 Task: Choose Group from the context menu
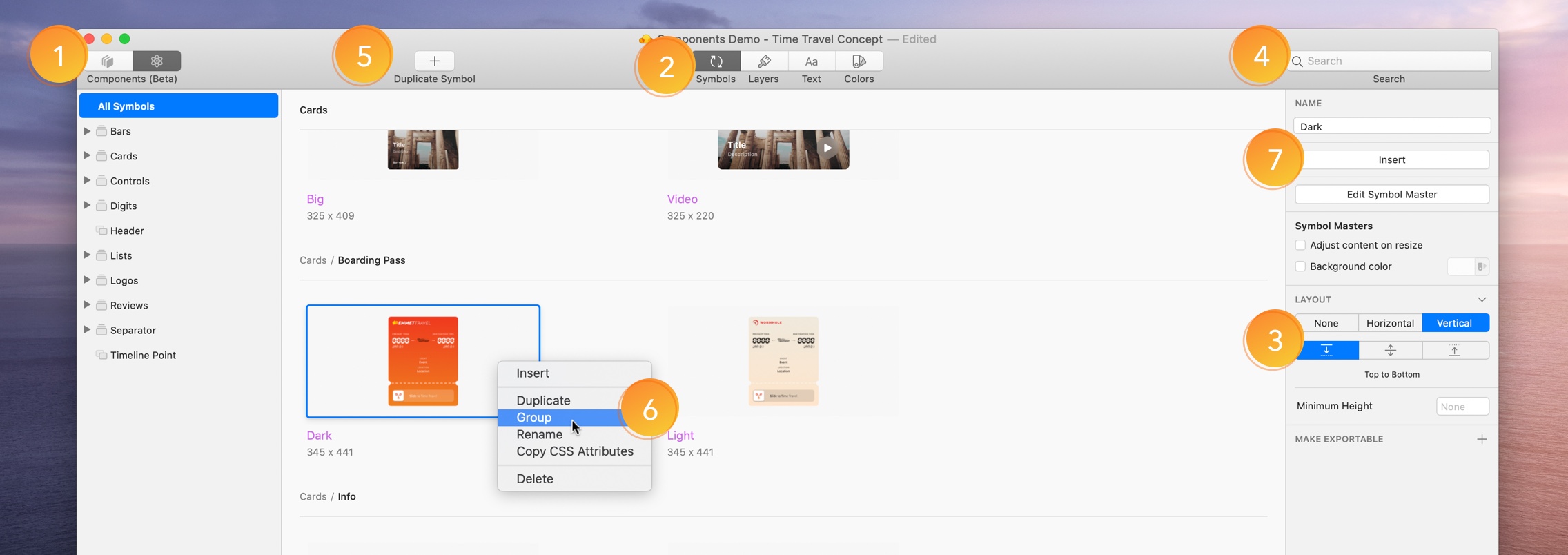pos(534,418)
